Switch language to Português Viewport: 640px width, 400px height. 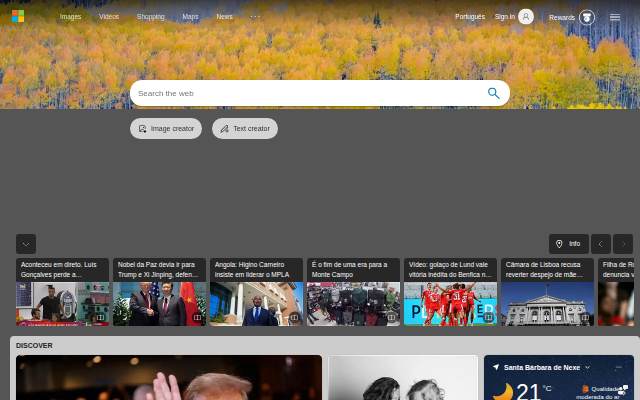click(x=470, y=17)
